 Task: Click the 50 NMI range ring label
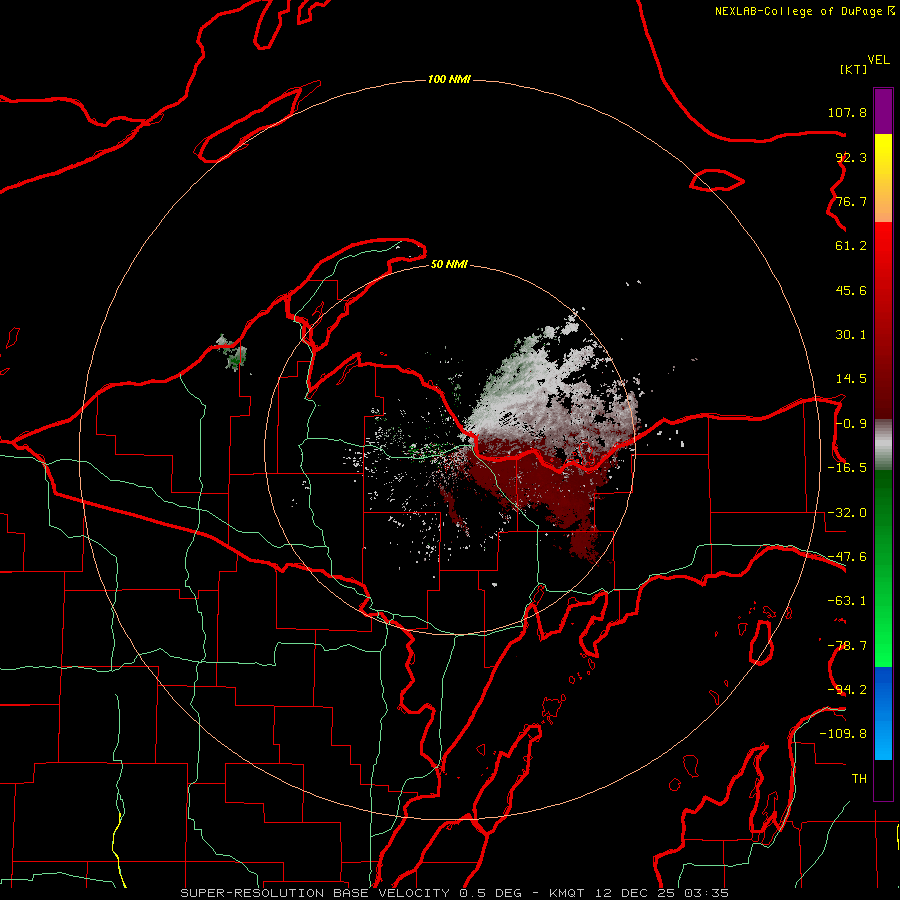pyautogui.click(x=449, y=264)
